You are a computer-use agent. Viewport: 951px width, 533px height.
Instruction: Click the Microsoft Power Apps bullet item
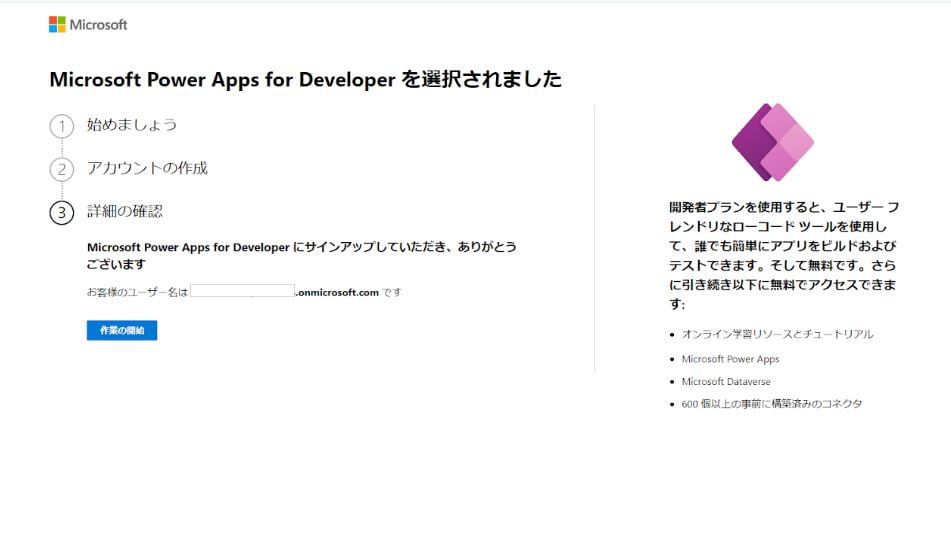[x=730, y=358]
